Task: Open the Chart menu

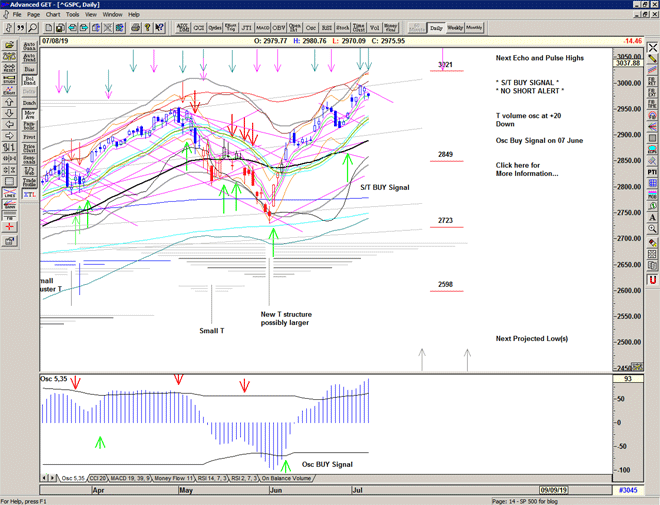Action: [53, 15]
